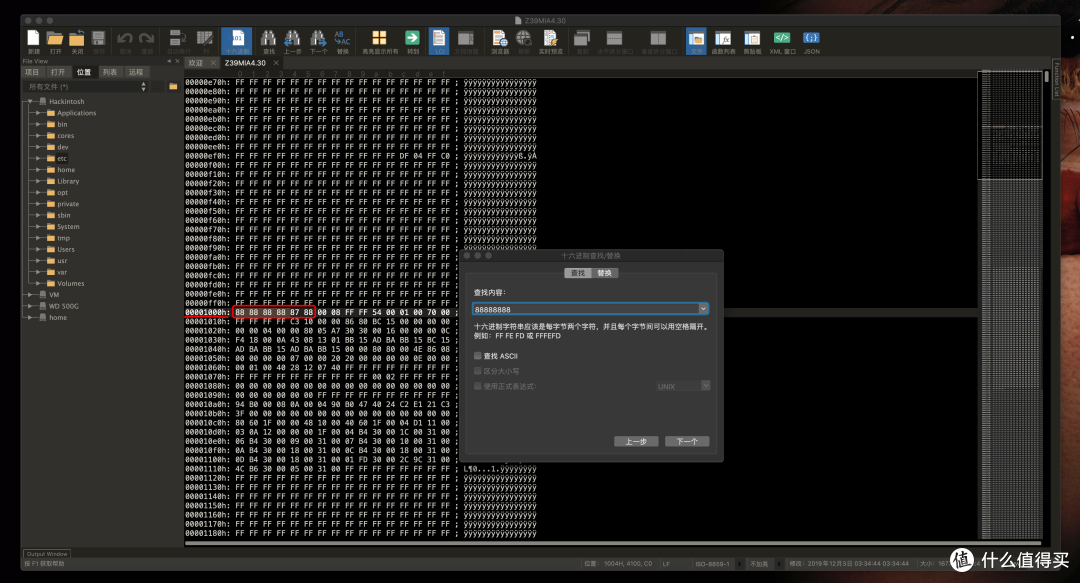Close the File View panel with X
1080x583 pixels.
coord(177,61)
